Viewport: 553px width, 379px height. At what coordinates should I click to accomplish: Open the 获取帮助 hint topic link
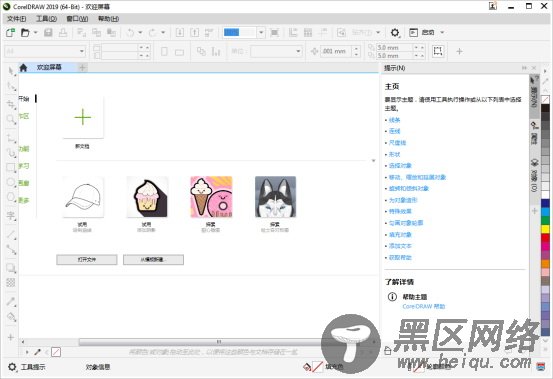(x=400, y=258)
